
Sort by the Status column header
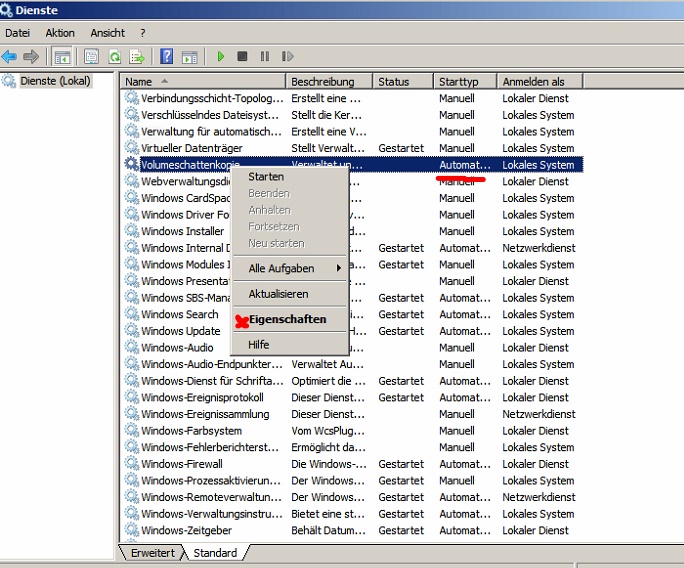click(x=403, y=82)
